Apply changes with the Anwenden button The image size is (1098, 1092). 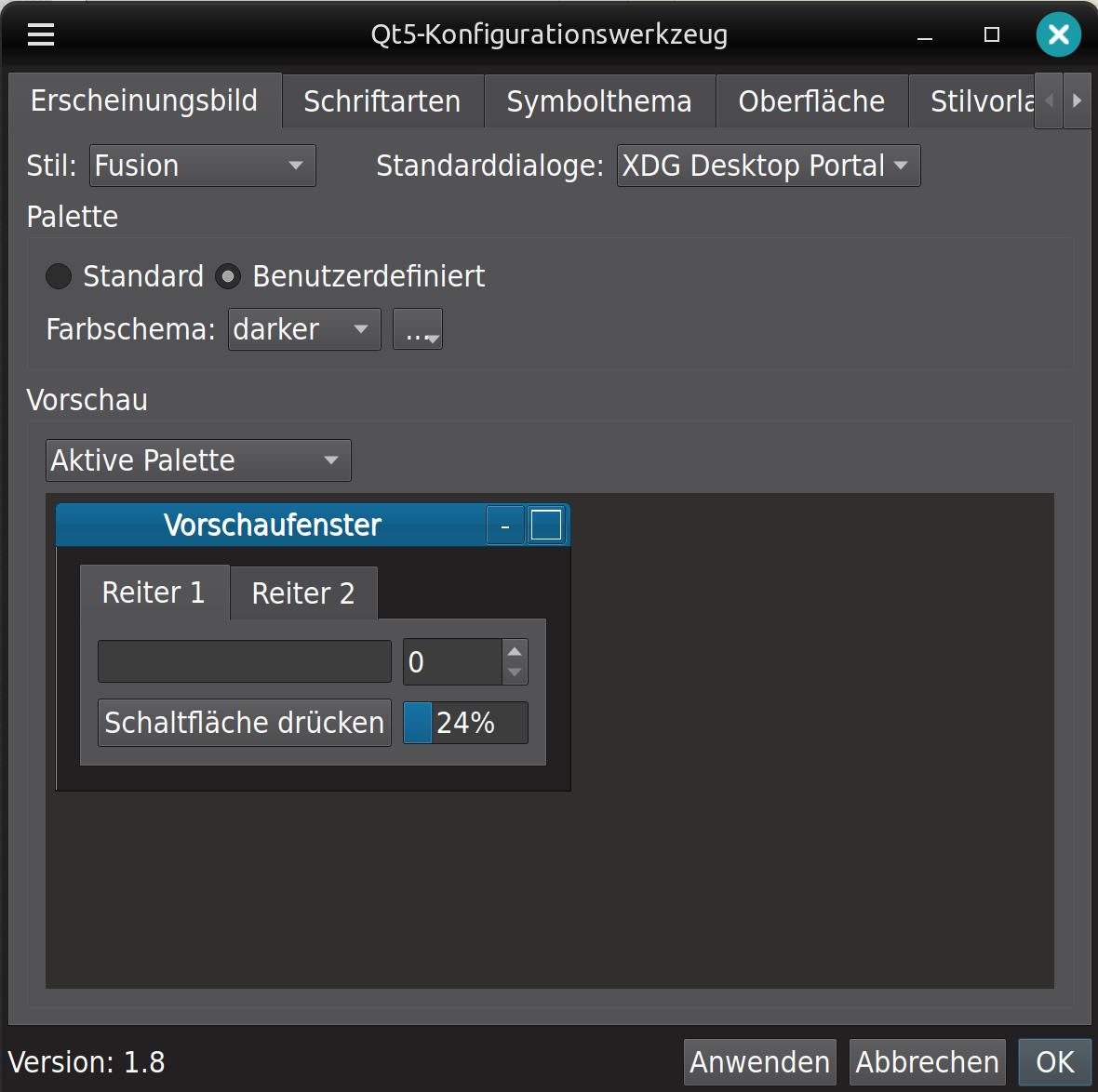coord(759,1061)
